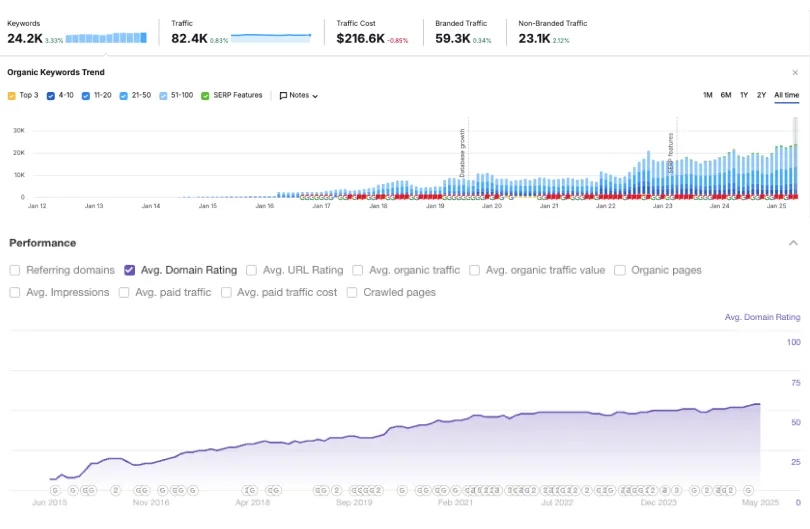Screen dimensions: 810x529
Task: Enable the Crawled pages checkbox
Action: coord(352,292)
